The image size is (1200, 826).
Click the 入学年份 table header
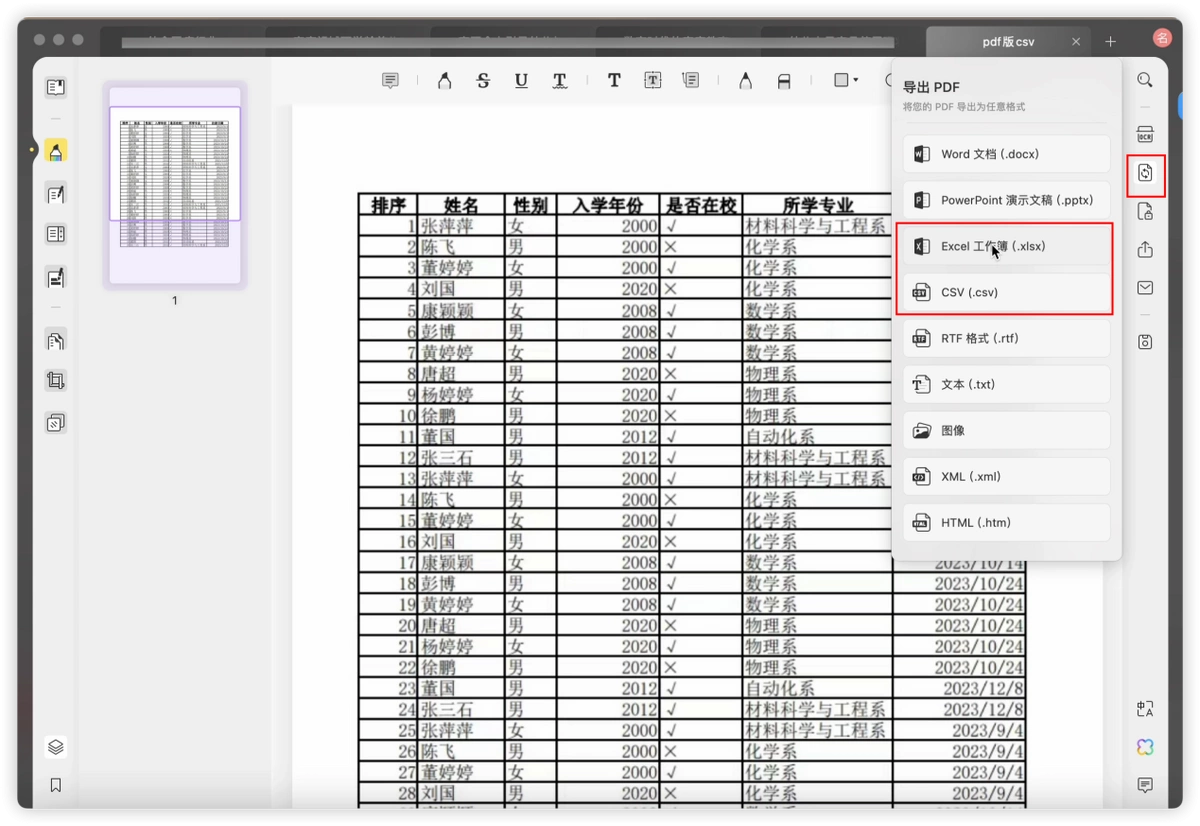608,205
